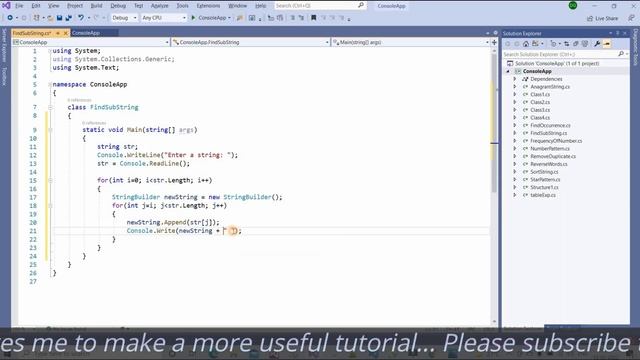Viewport: 640px width, 360px height.
Task: Collapse the outer for loop at line 15
Action: point(50,180)
